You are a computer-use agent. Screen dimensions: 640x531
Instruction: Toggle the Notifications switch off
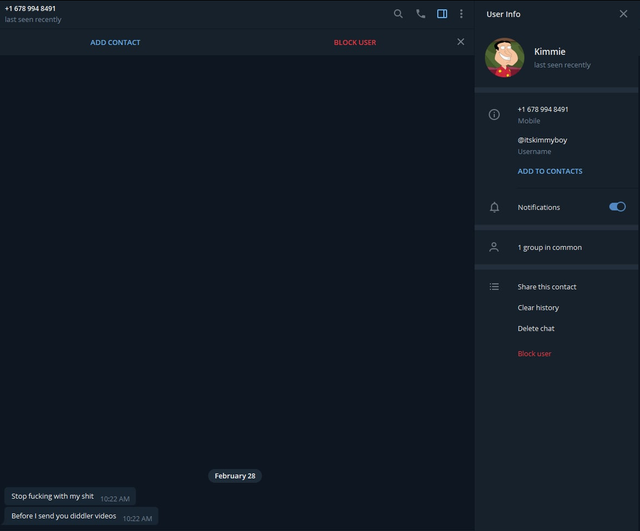(x=617, y=207)
